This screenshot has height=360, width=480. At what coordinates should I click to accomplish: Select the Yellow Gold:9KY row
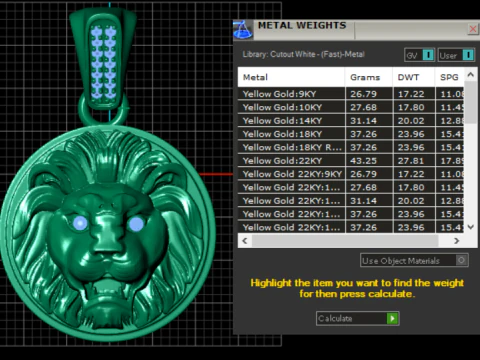(351, 94)
